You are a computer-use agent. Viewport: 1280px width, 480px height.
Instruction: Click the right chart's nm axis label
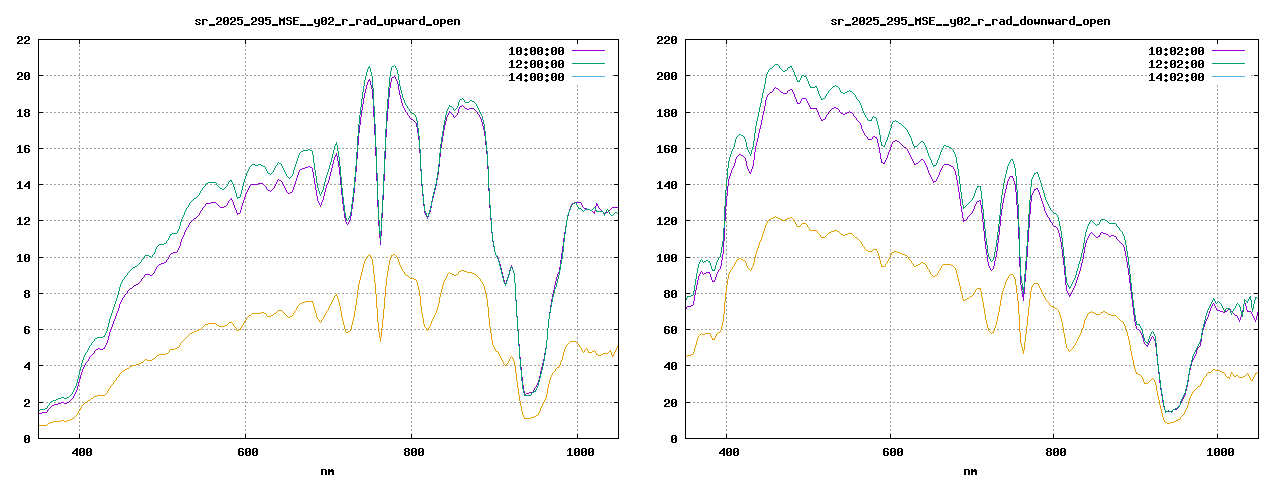coord(970,470)
